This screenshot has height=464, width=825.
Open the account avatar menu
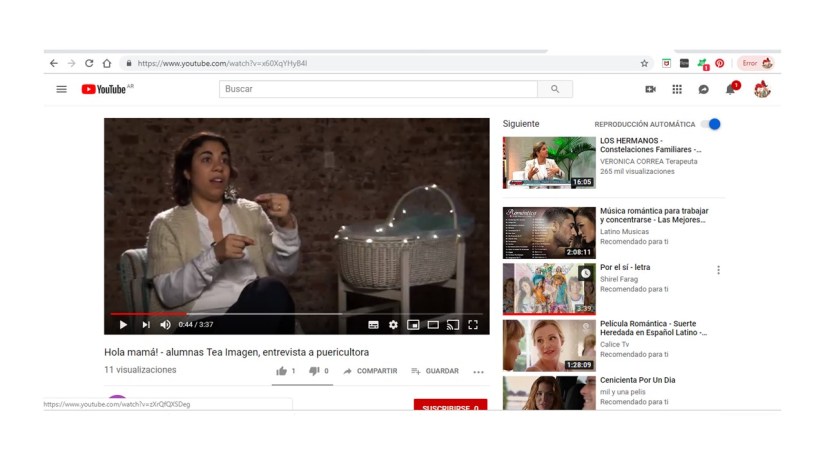(x=762, y=89)
